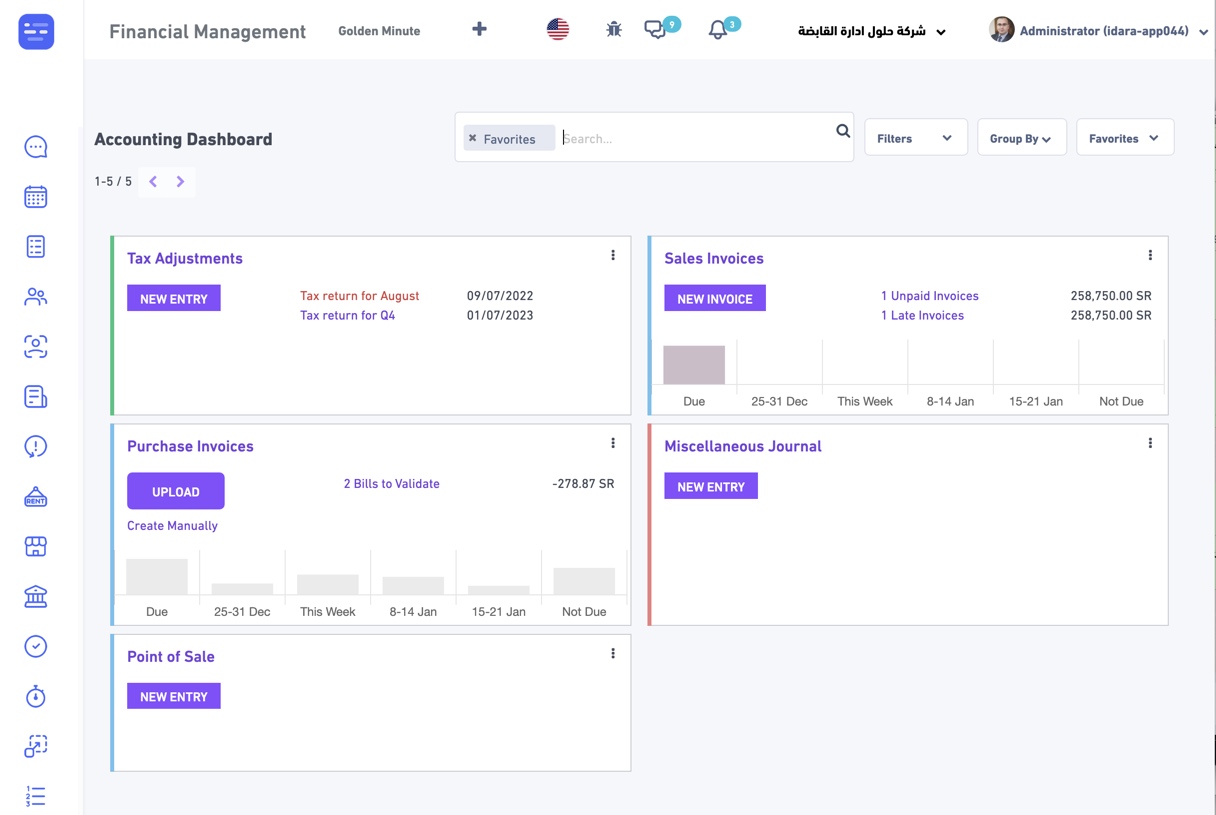Click the bank building sidebar icon
The width and height of the screenshot is (1216, 815).
pyautogui.click(x=36, y=597)
